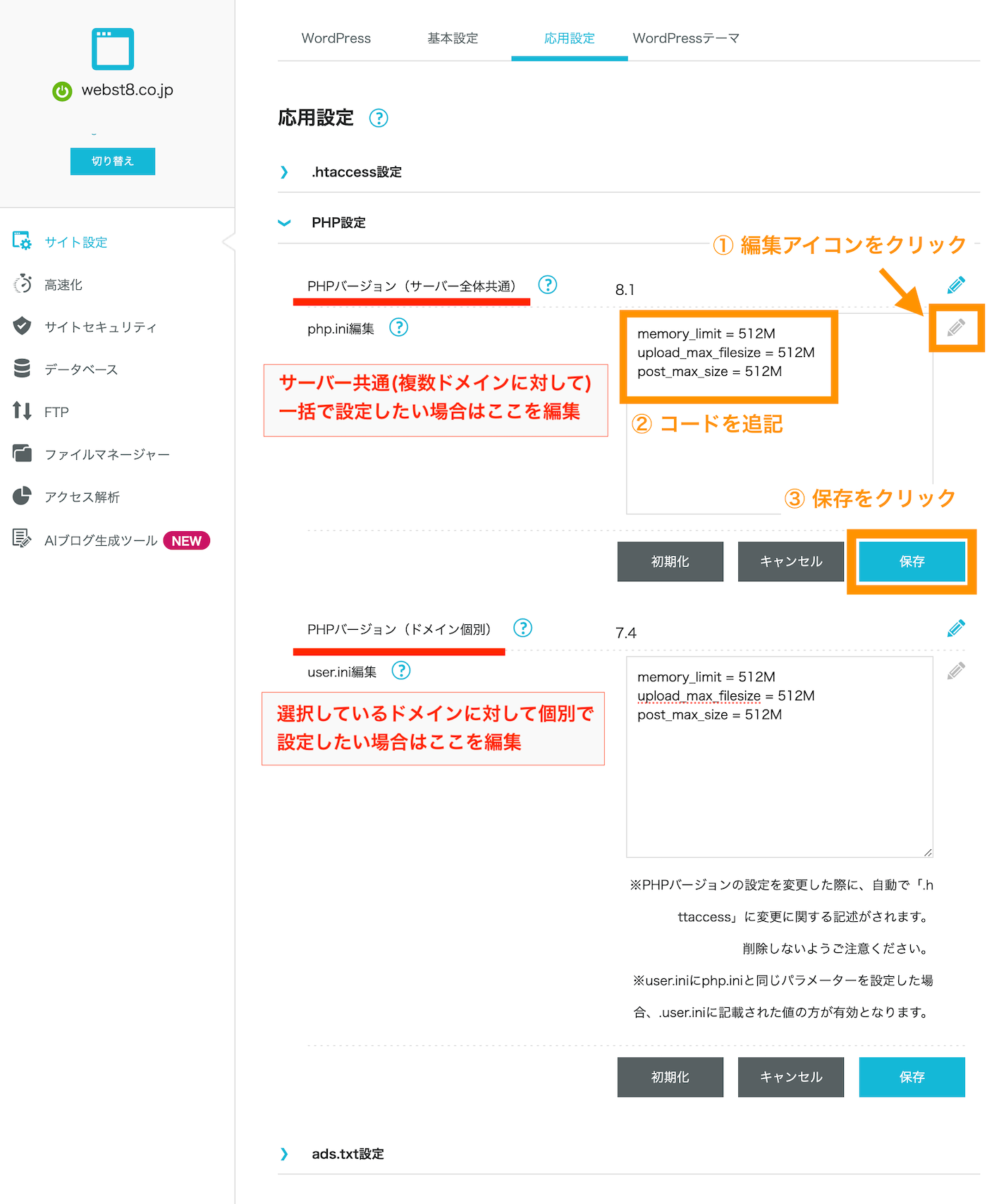Open help icon next to php.ini編集
Screen dimensions: 987x1204
(x=399, y=327)
